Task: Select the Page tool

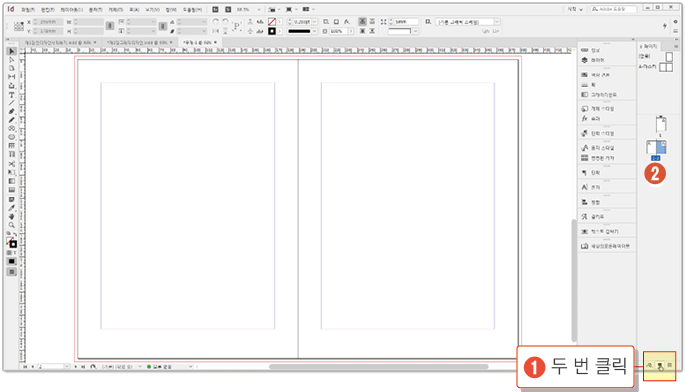Action: 12,68
